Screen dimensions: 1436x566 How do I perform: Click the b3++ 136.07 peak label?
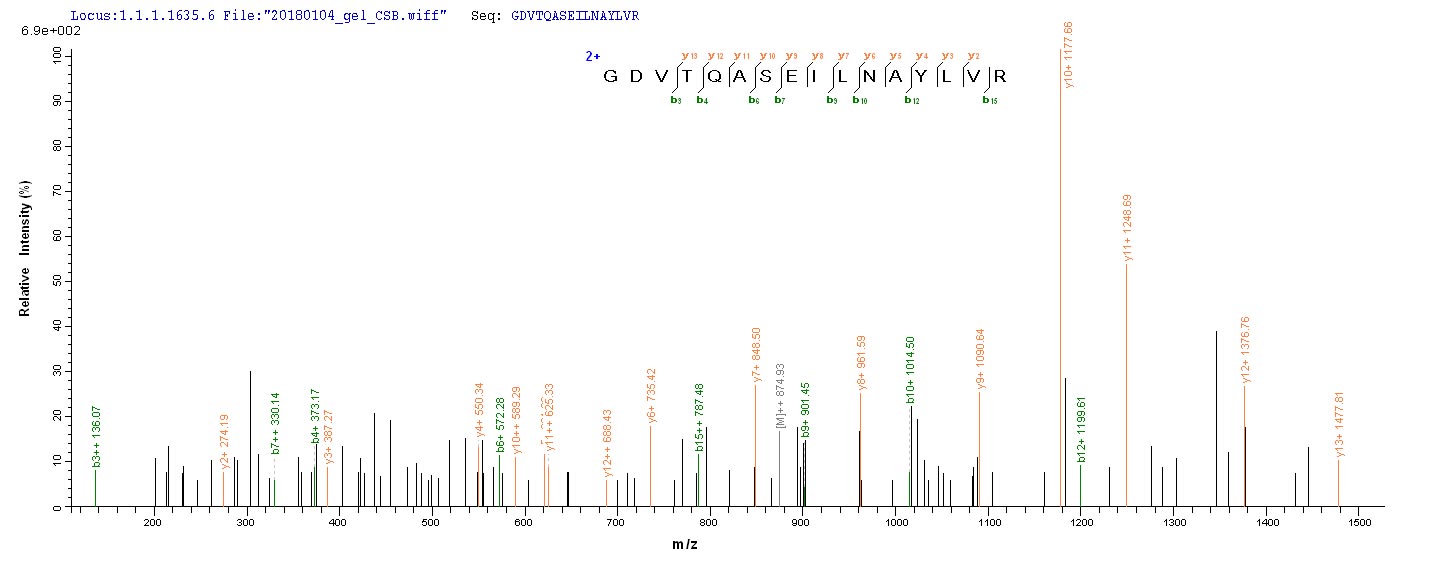(97, 437)
